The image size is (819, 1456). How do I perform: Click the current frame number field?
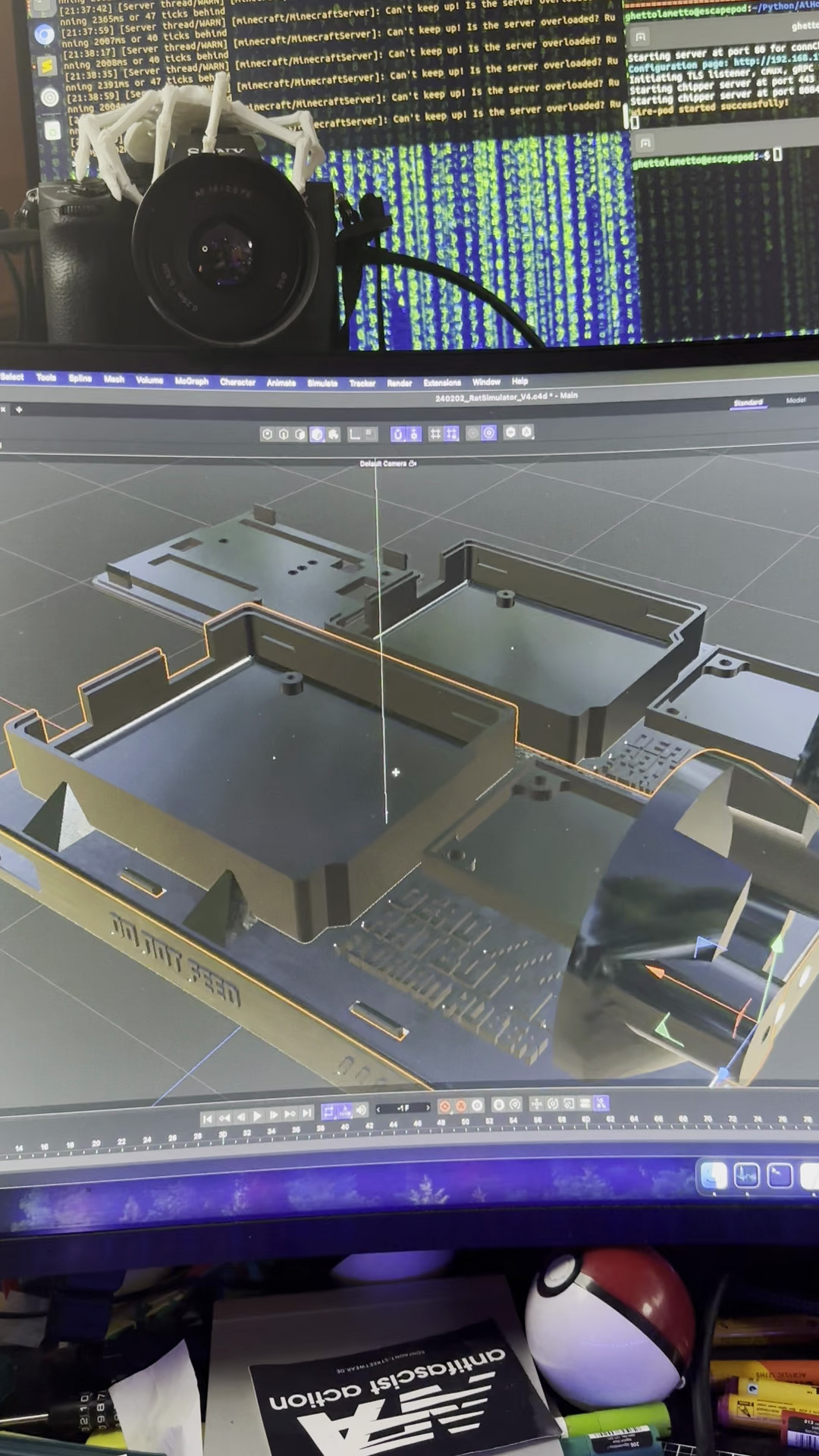click(x=403, y=1108)
